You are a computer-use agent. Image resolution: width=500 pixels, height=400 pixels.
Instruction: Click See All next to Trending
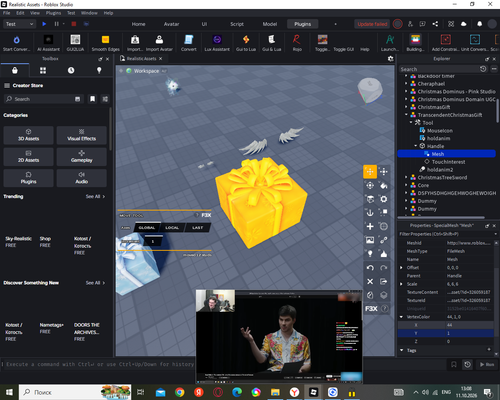[x=95, y=197]
